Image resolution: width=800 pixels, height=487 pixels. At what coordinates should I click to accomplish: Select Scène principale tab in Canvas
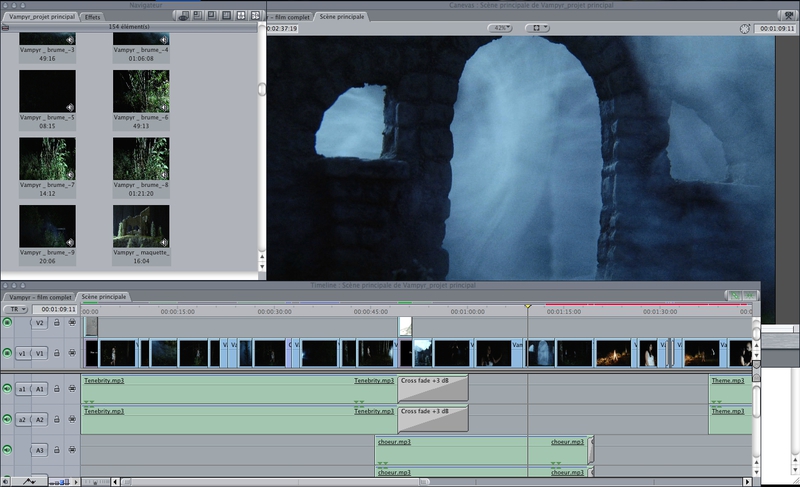click(x=342, y=17)
